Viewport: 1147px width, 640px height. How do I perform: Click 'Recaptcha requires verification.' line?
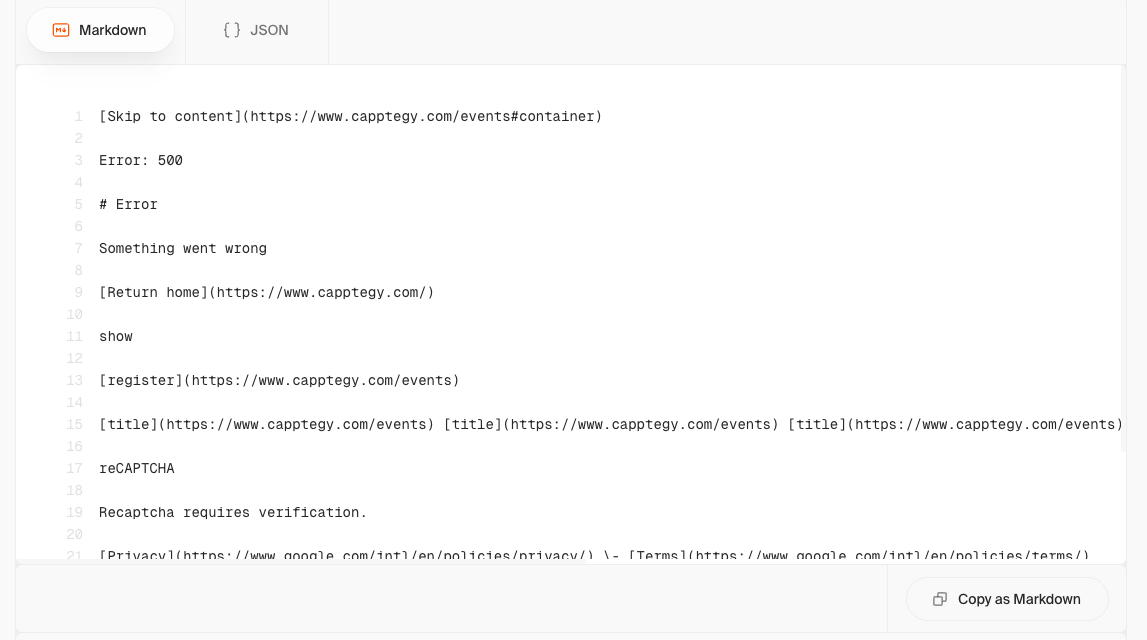click(233, 513)
